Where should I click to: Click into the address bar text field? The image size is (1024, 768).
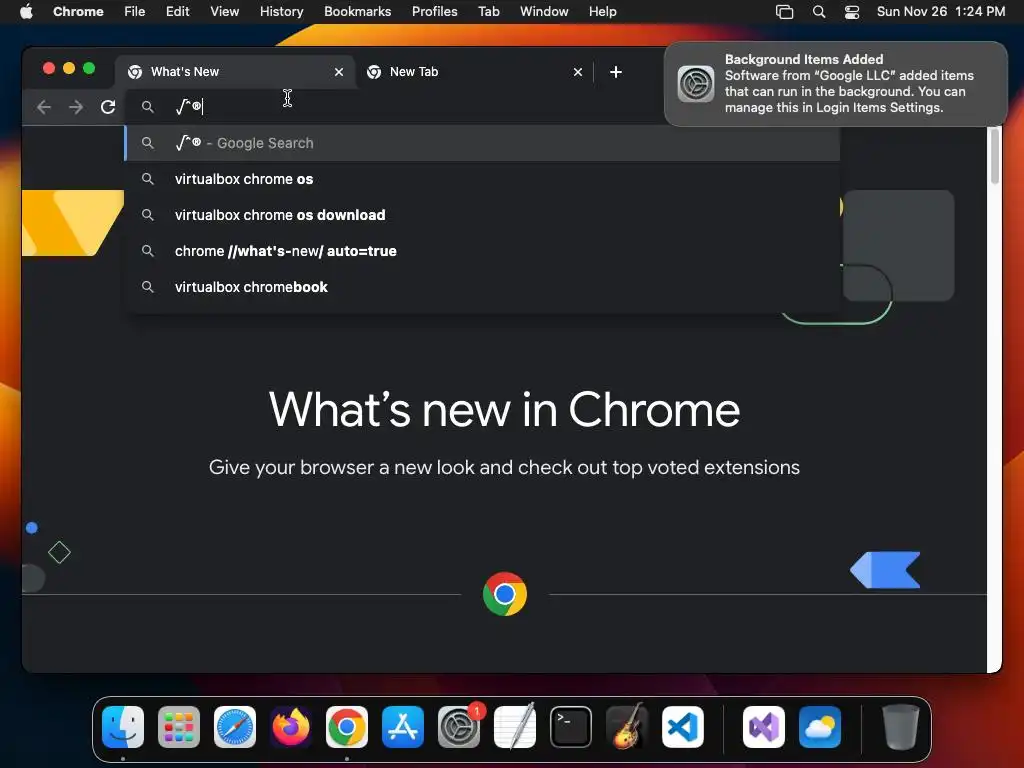[x=418, y=106]
